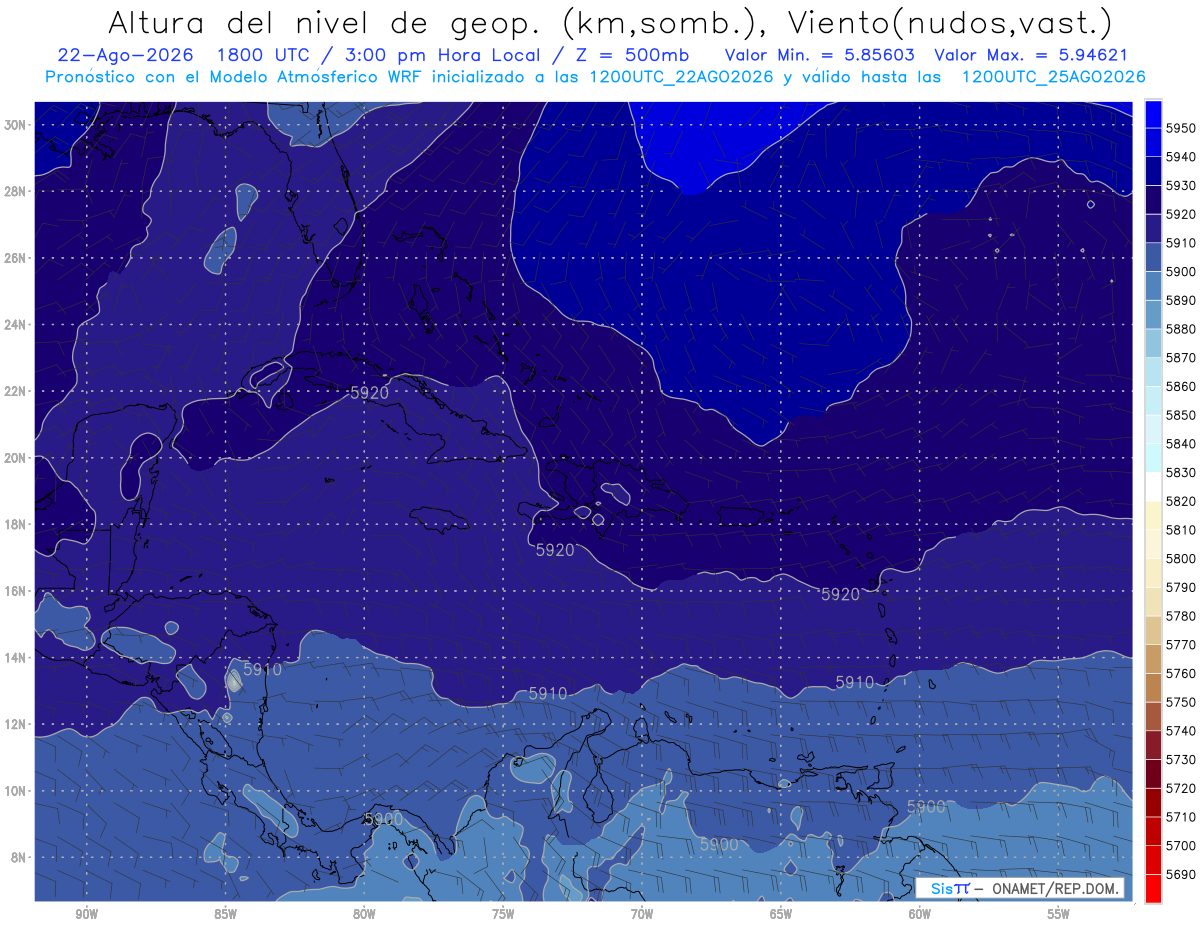Click latitude axis label 30N
Viewport: 1200px width, 927px height.
coord(16,125)
